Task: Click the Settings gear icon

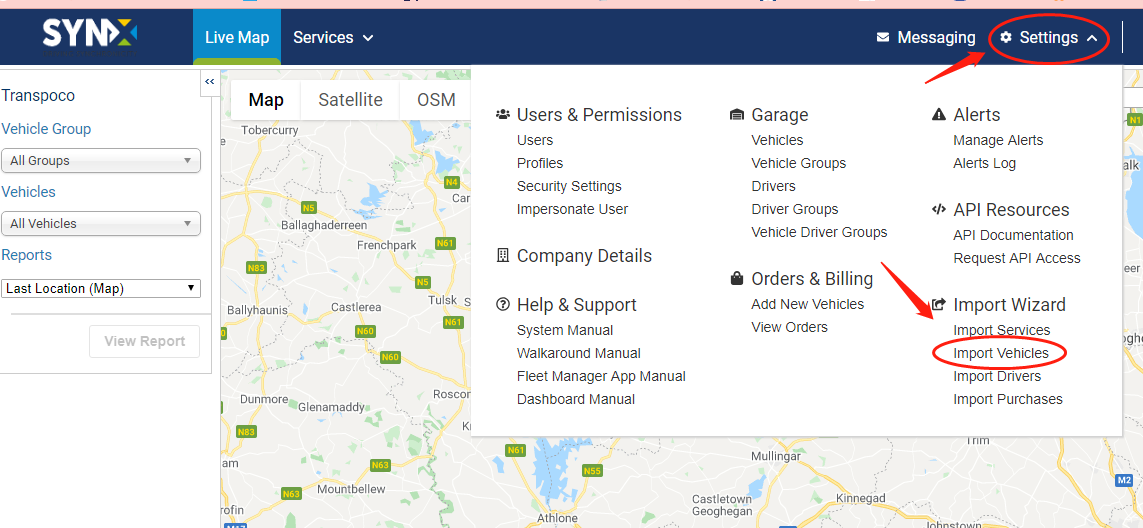Action: coord(1006,37)
